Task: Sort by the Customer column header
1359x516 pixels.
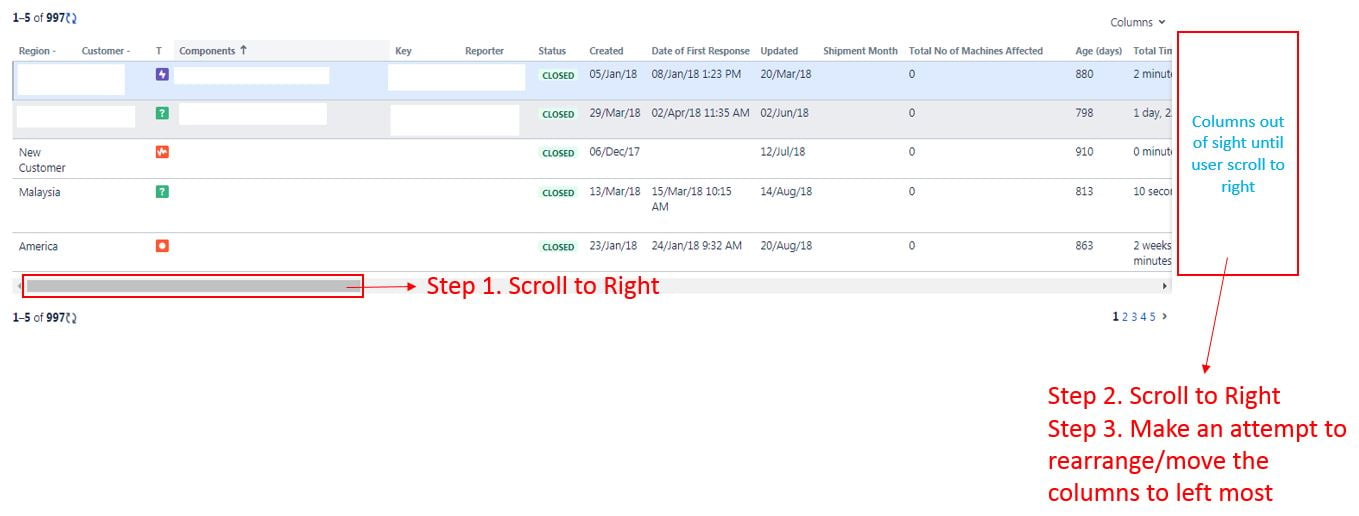Action: (105, 51)
